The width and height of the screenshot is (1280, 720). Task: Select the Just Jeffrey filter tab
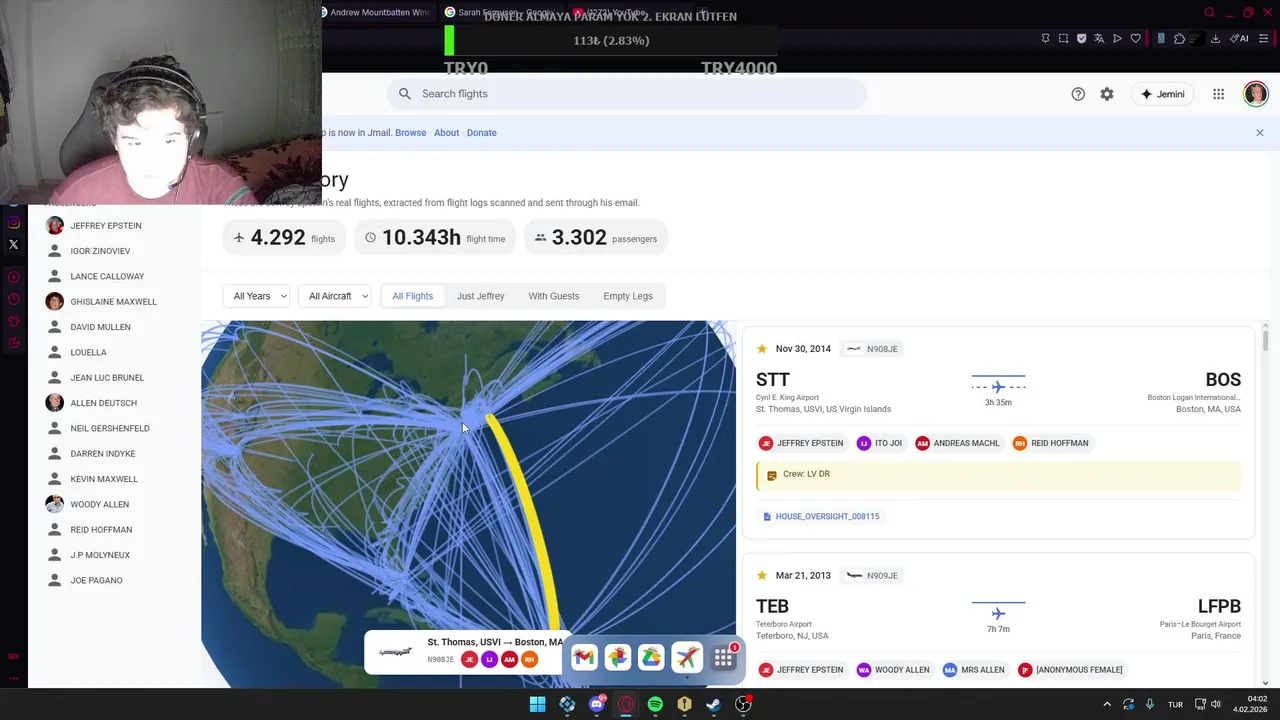tap(480, 296)
